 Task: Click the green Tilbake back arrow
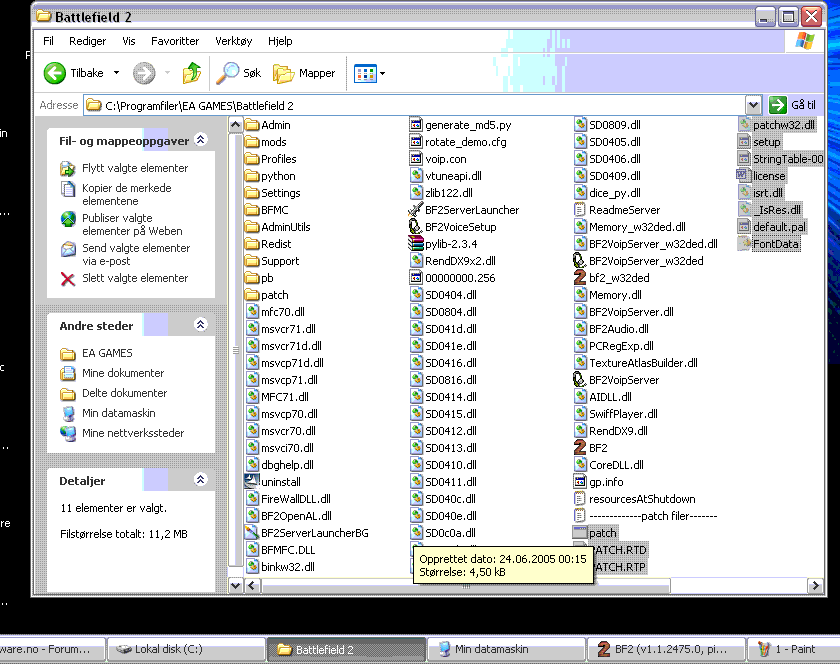pos(55,73)
